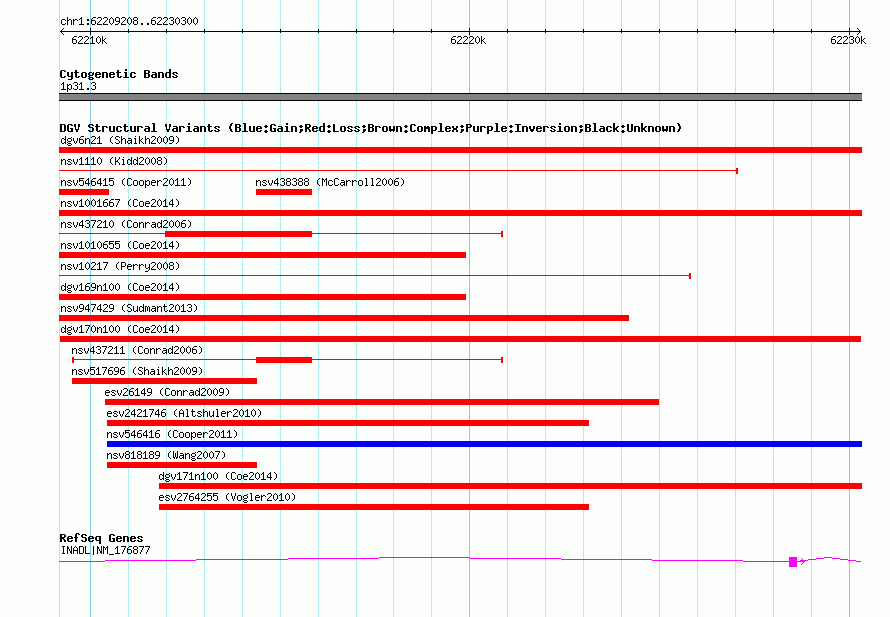This screenshot has height=617, width=890.
Task: Click the red bar under nsv546415
Action: pyautogui.click(x=84, y=192)
